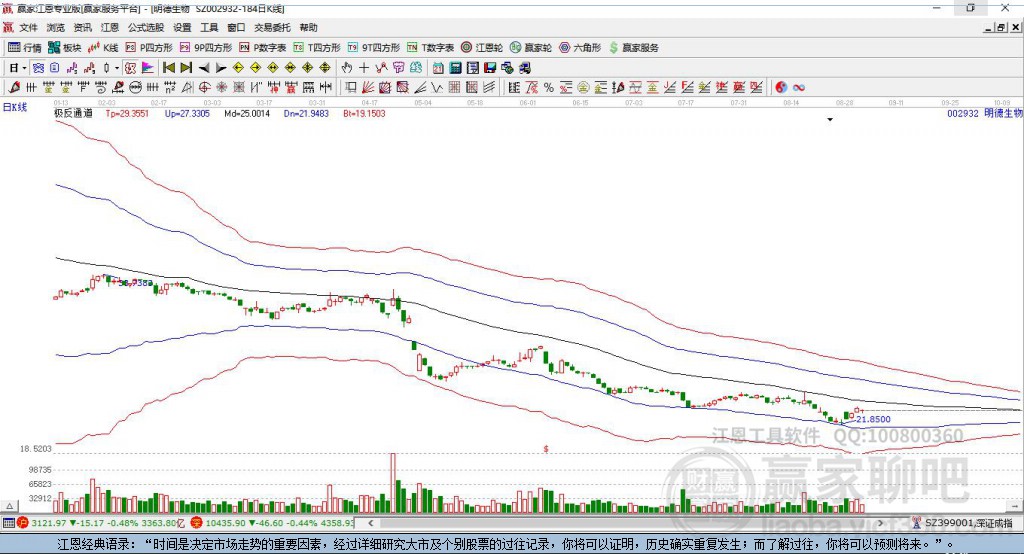1024x554 pixels.
Task: Open the 交易委托 menu
Action: pos(272,27)
